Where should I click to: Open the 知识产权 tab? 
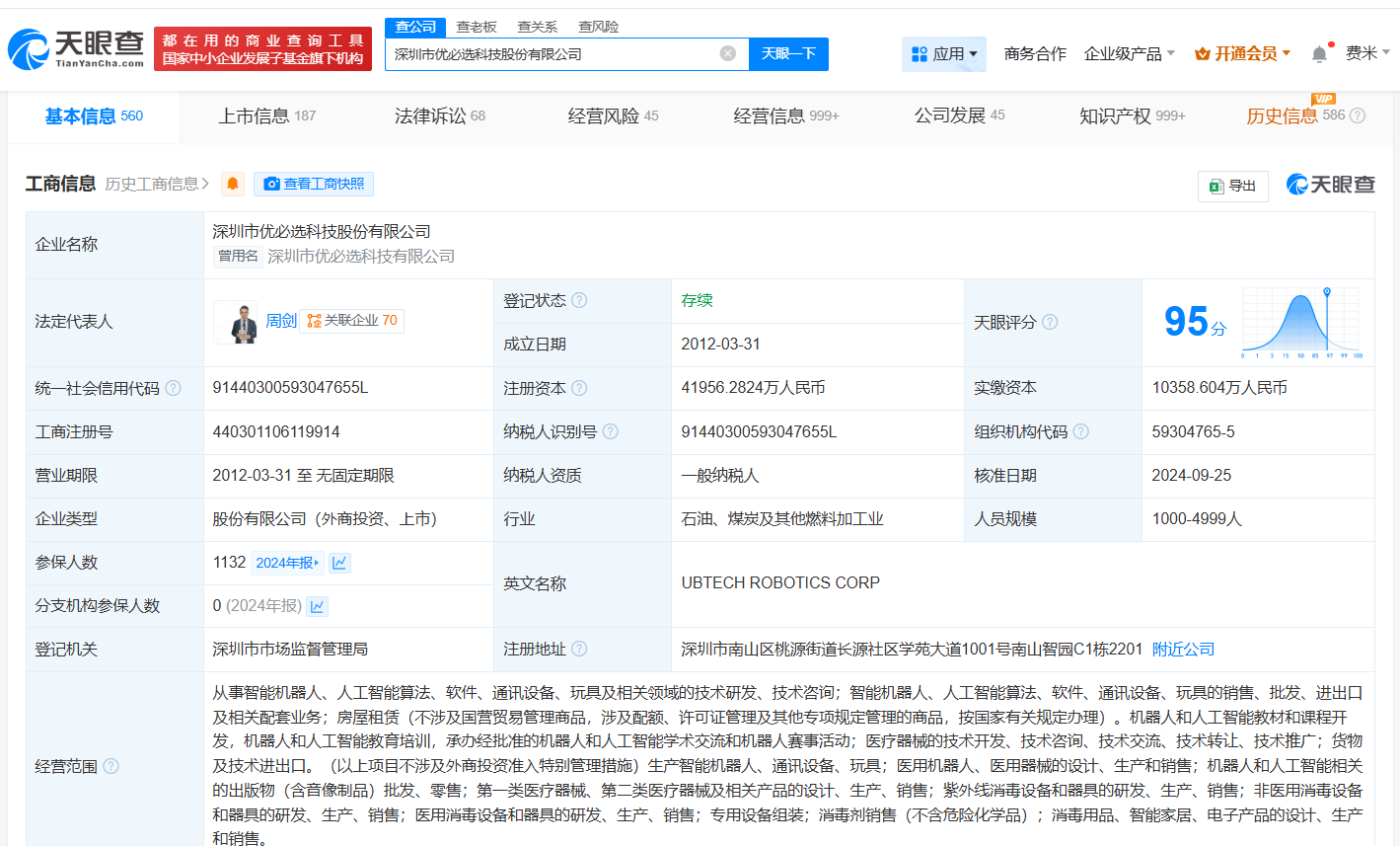tap(1131, 116)
